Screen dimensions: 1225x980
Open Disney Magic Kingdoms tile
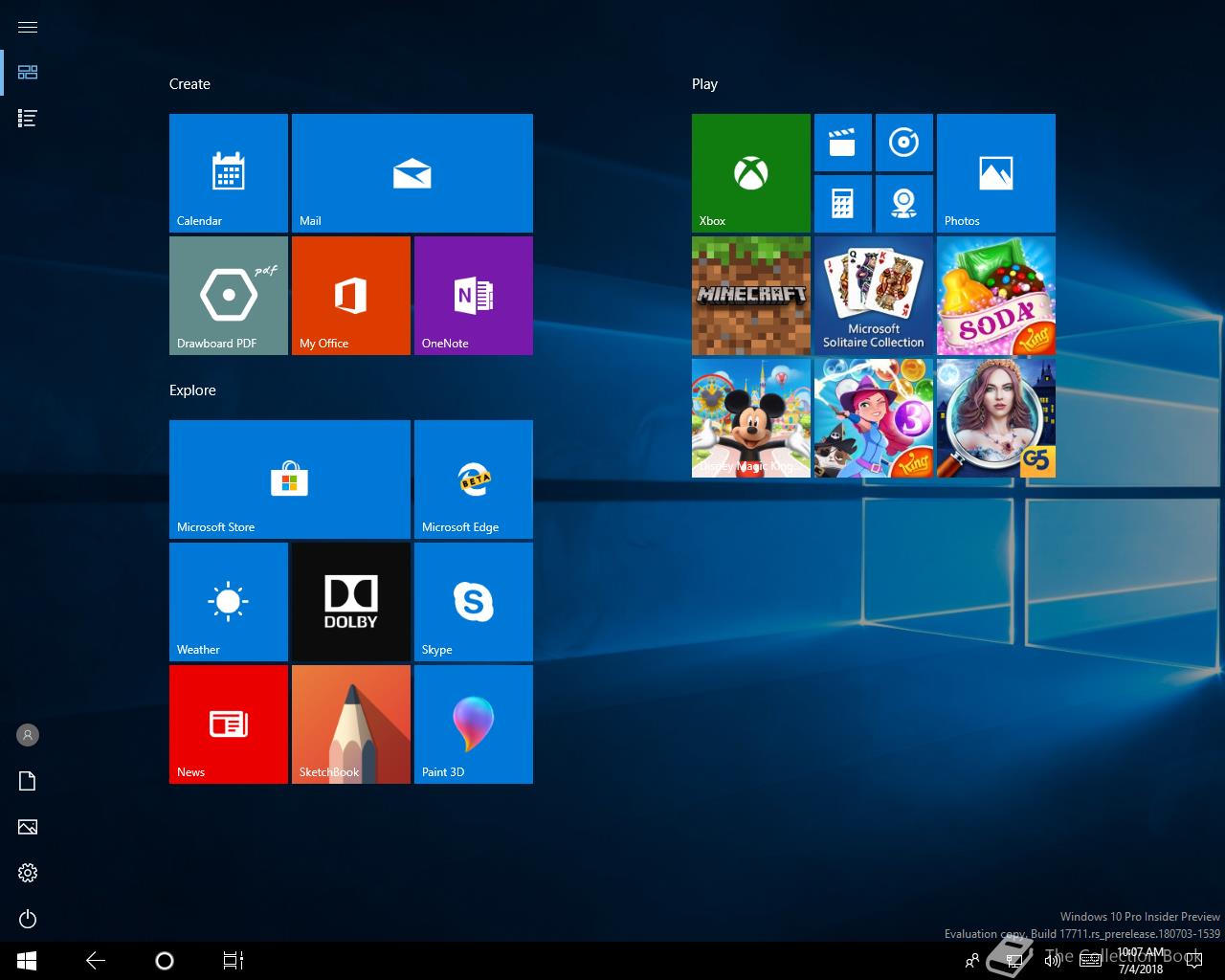(751, 418)
